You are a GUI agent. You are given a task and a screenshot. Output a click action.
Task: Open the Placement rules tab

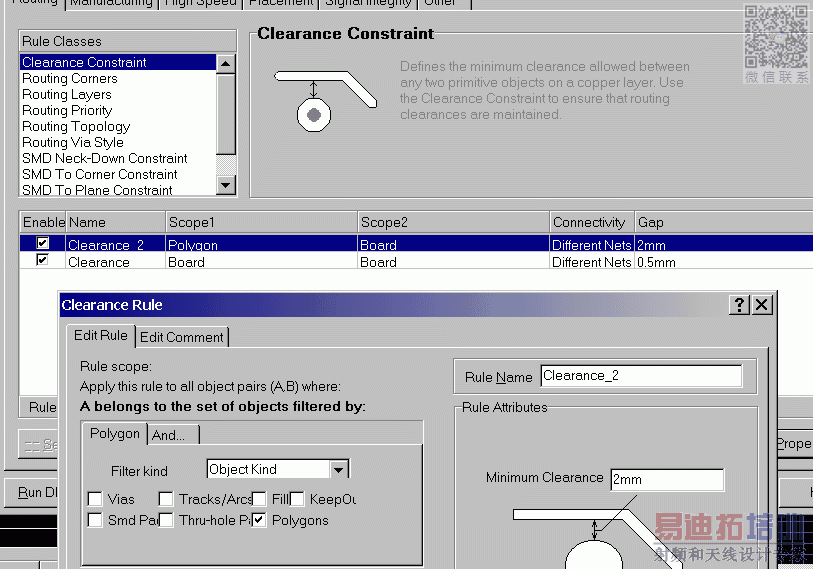pyautogui.click(x=281, y=4)
